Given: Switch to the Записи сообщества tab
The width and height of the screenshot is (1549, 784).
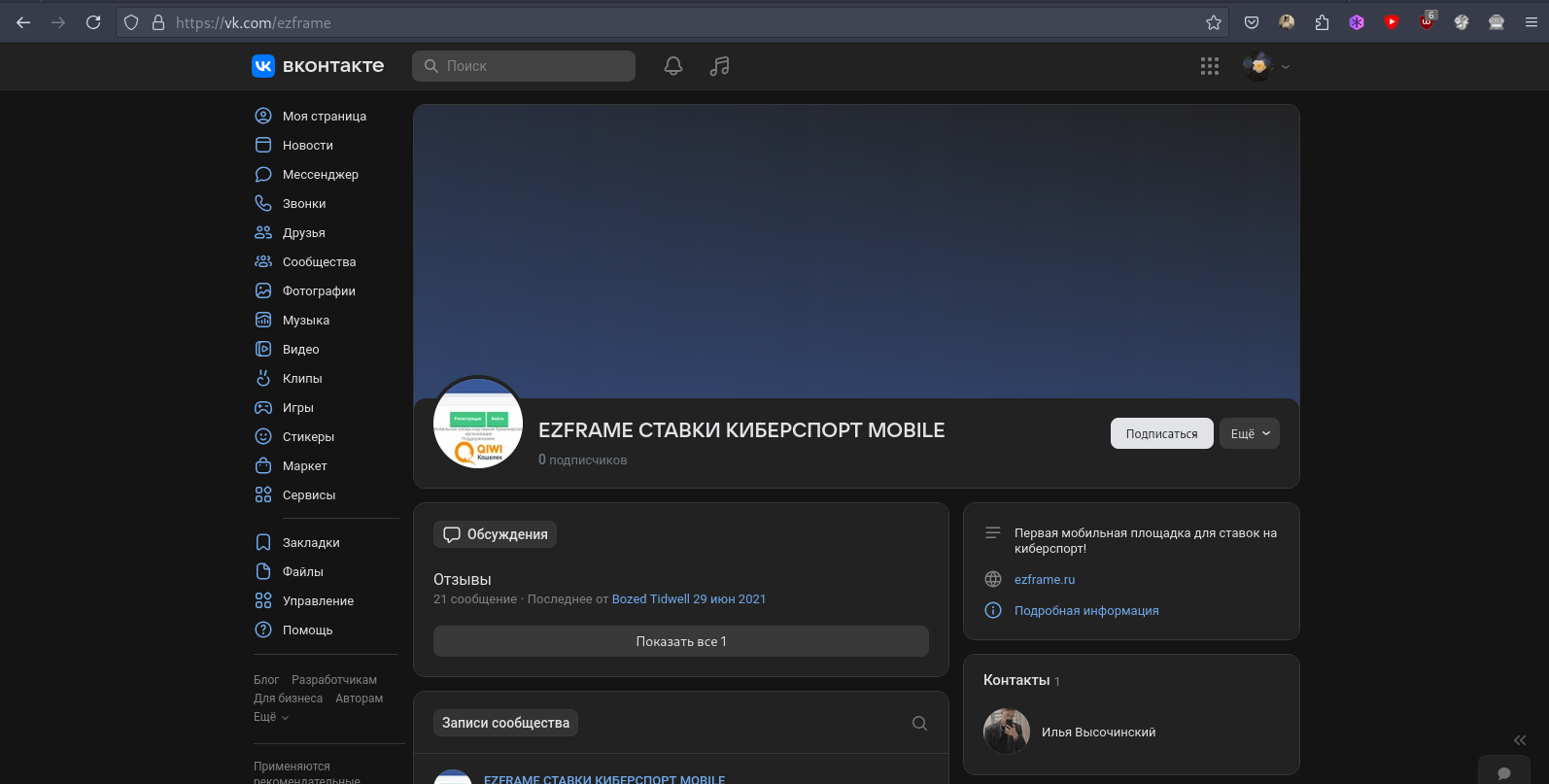Looking at the screenshot, I should [505, 723].
